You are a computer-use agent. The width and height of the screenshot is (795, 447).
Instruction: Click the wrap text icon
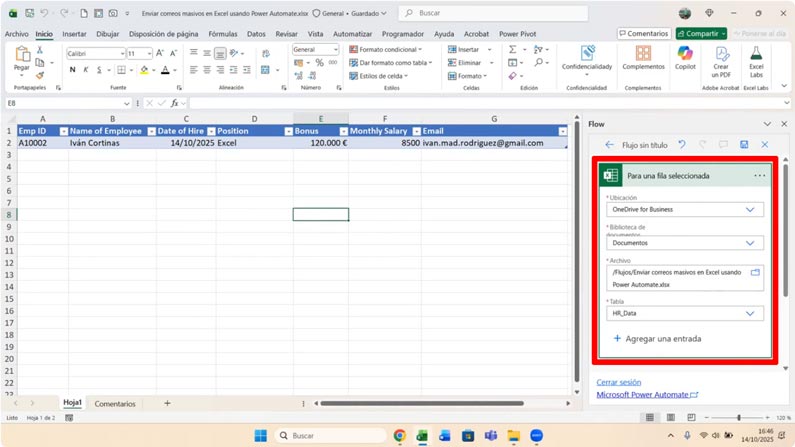click(266, 53)
